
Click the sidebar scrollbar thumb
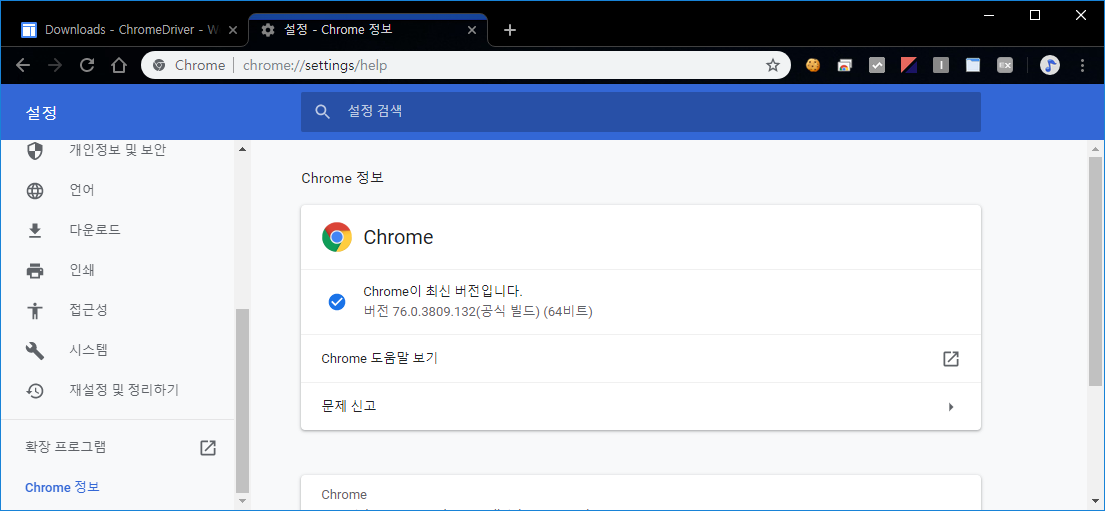tap(242, 400)
